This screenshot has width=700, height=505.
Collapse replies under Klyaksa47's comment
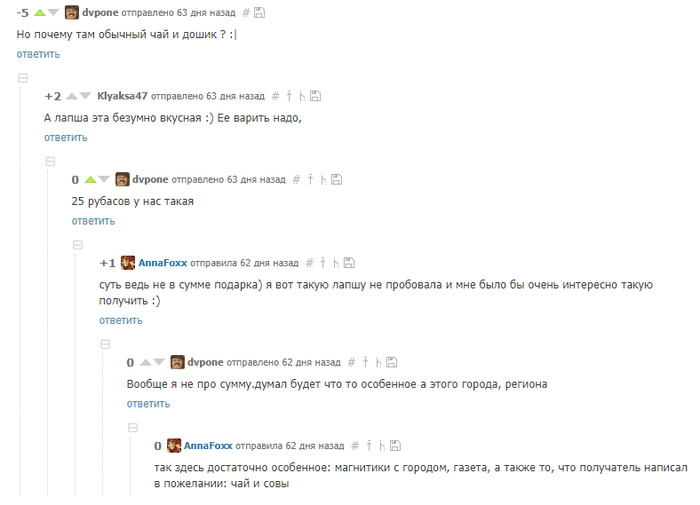click(x=50, y=161)
